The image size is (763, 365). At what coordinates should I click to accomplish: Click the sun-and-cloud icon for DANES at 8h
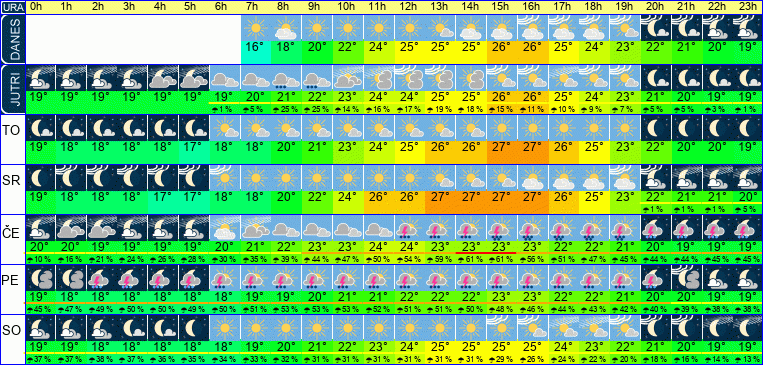(287, 28)
